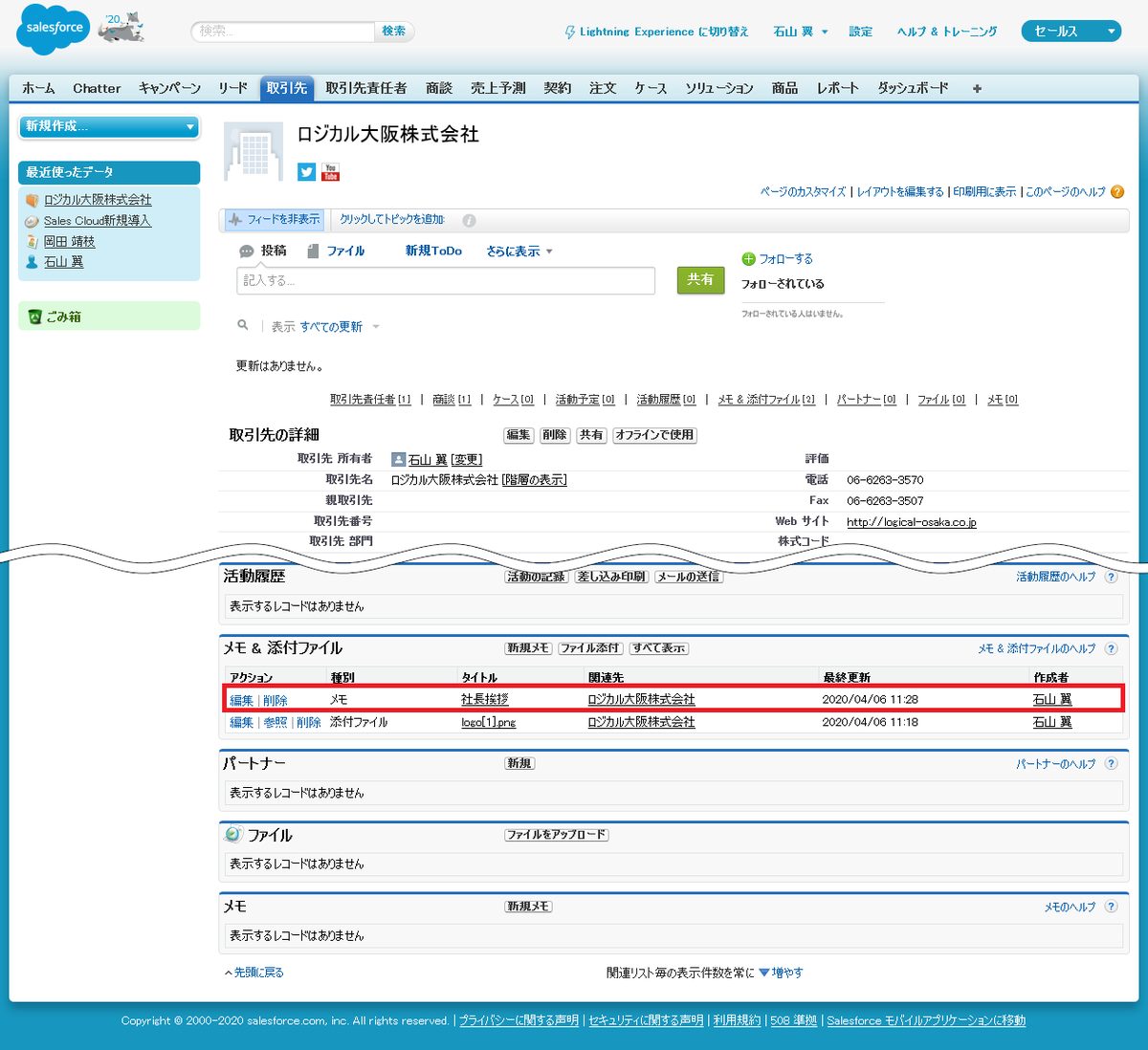Screen dimensions: 1148x1050
Task: Click the Salesforce cloud logo
Action: [54, 29]
